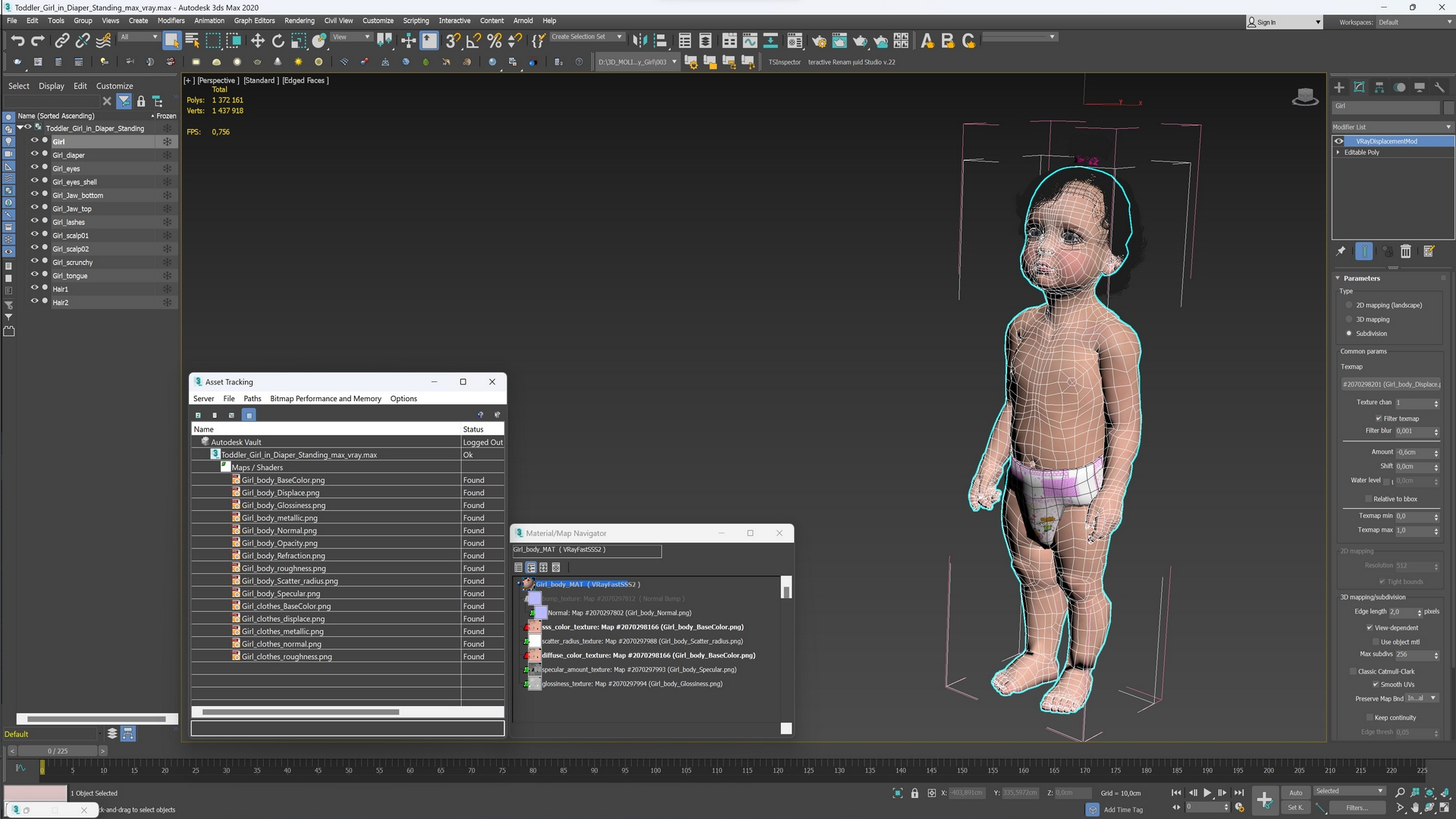Click the Texmap Girl_body_Displace button
The width and height of the screenshot is (1456, 819).
coord(1391,384)
